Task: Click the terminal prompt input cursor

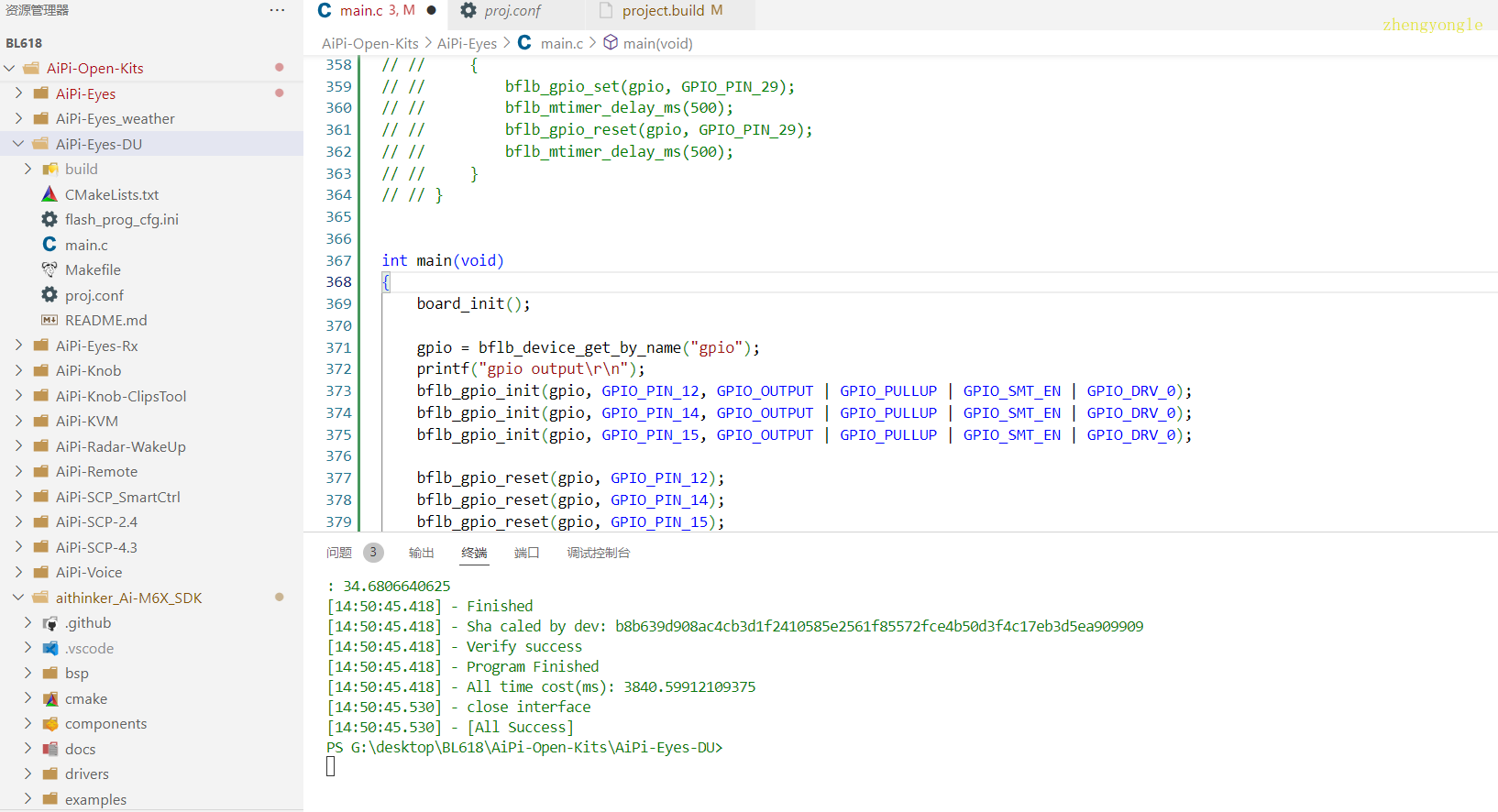Action: [331, 767]
